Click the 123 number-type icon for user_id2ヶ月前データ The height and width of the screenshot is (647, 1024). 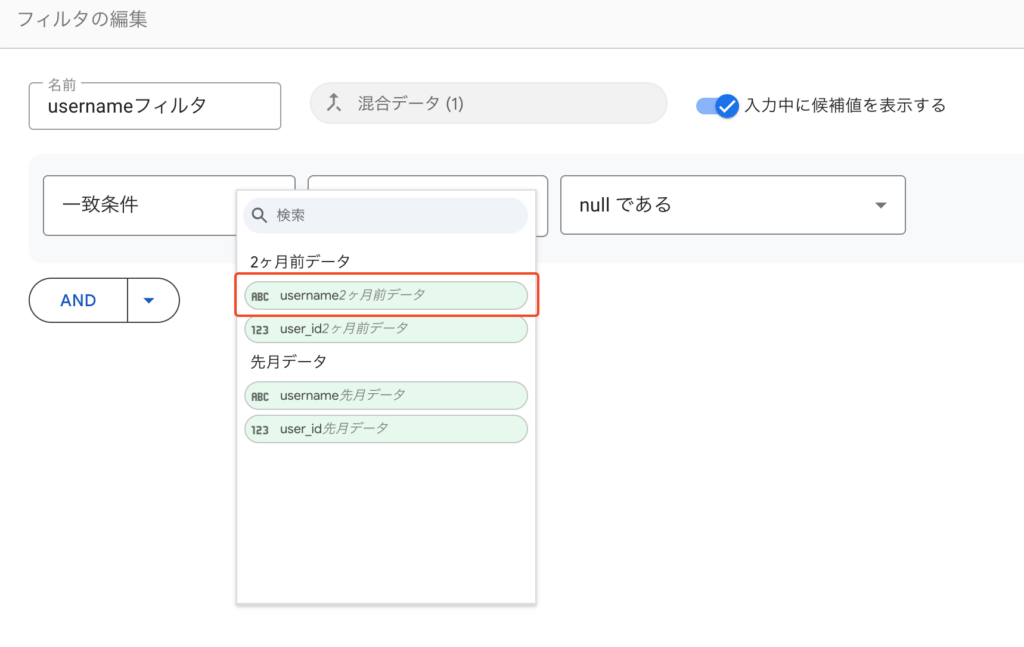tap(260, 329)
